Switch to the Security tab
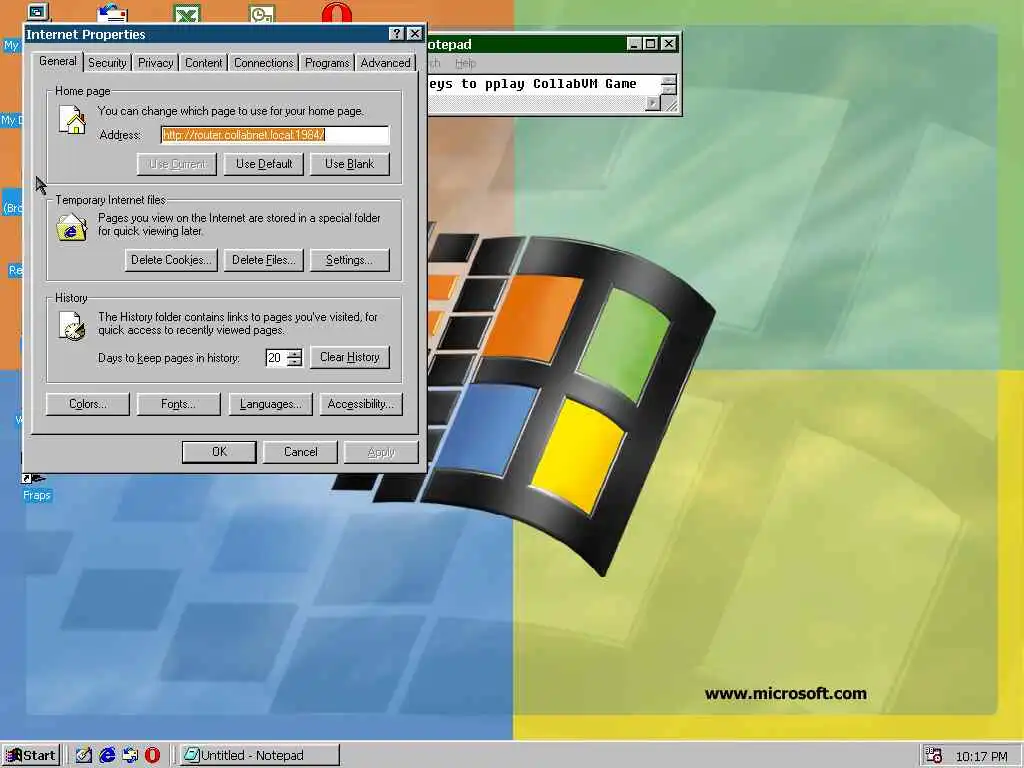This screenshot has height=768, width=1024. 107,63
